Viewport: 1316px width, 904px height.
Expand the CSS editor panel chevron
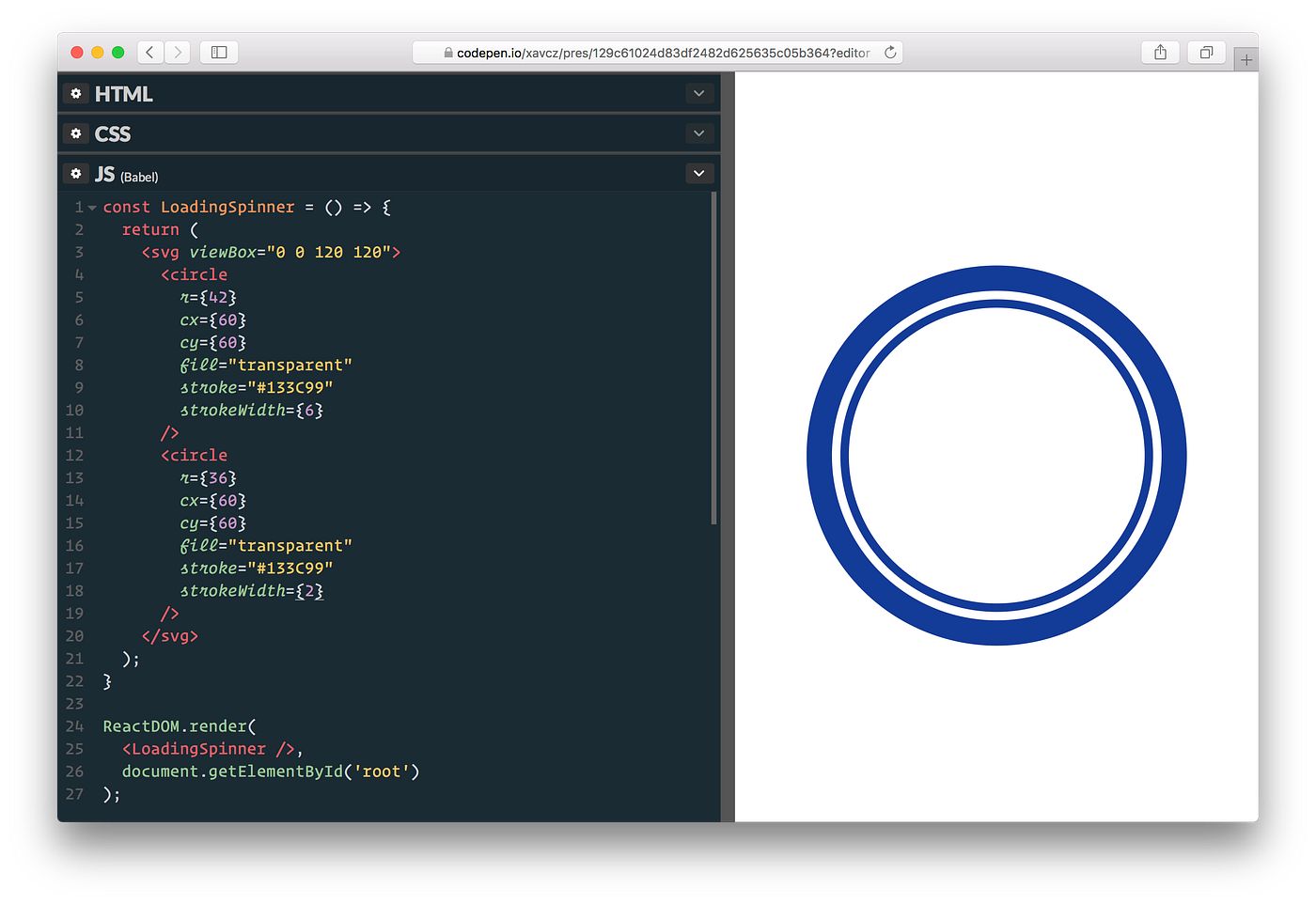[x=698, y=132]
